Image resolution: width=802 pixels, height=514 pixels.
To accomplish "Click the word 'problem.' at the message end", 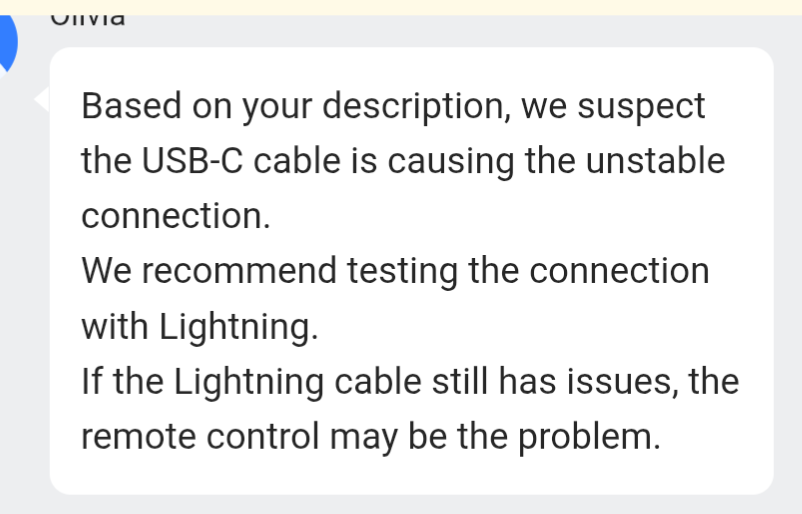I will pos(589,437).
